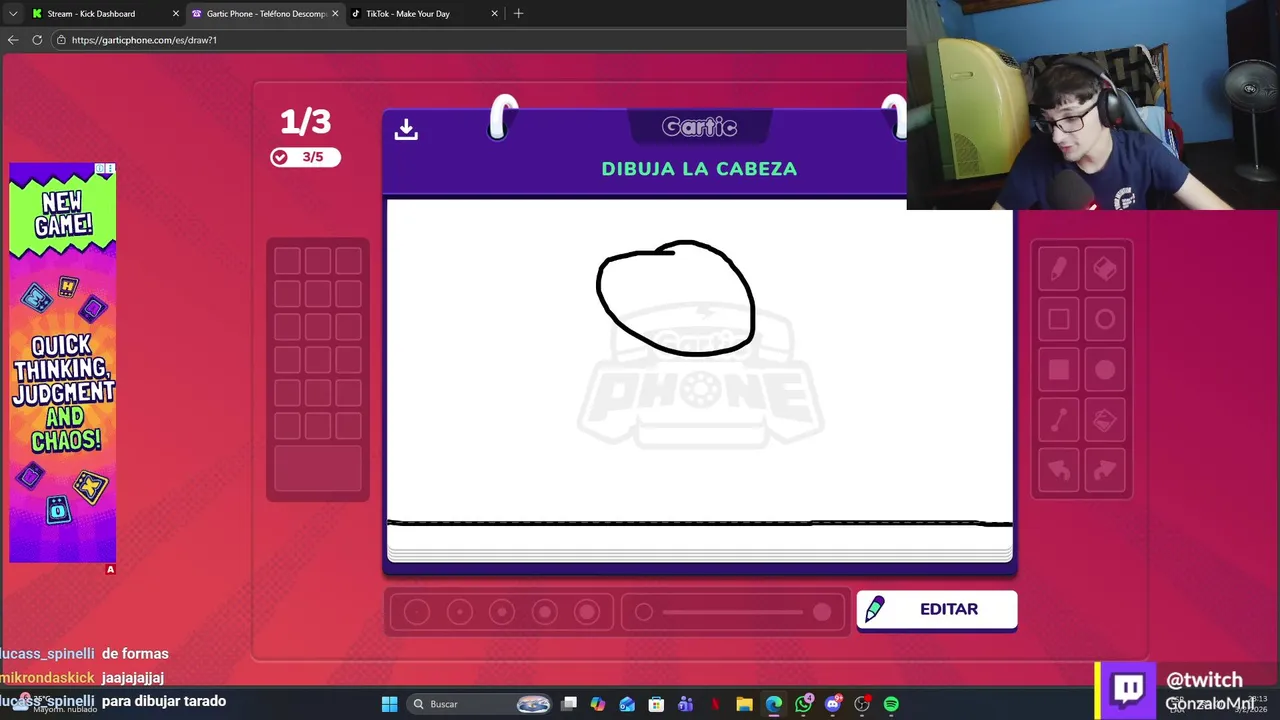
Task: Click the EDITAR button
Action: coord(937,610)
